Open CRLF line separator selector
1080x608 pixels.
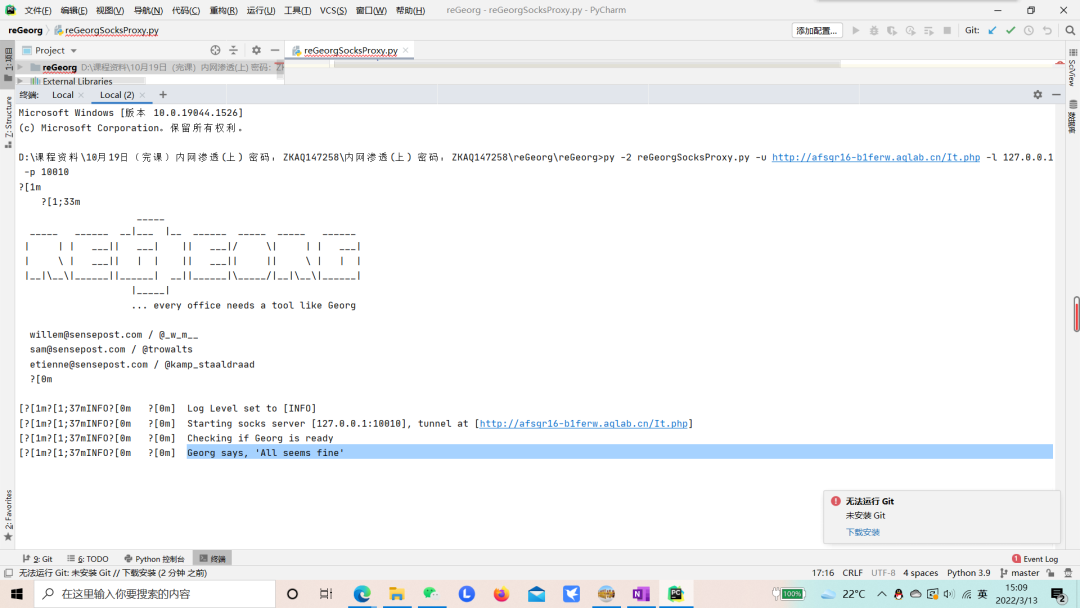(852, 573)
